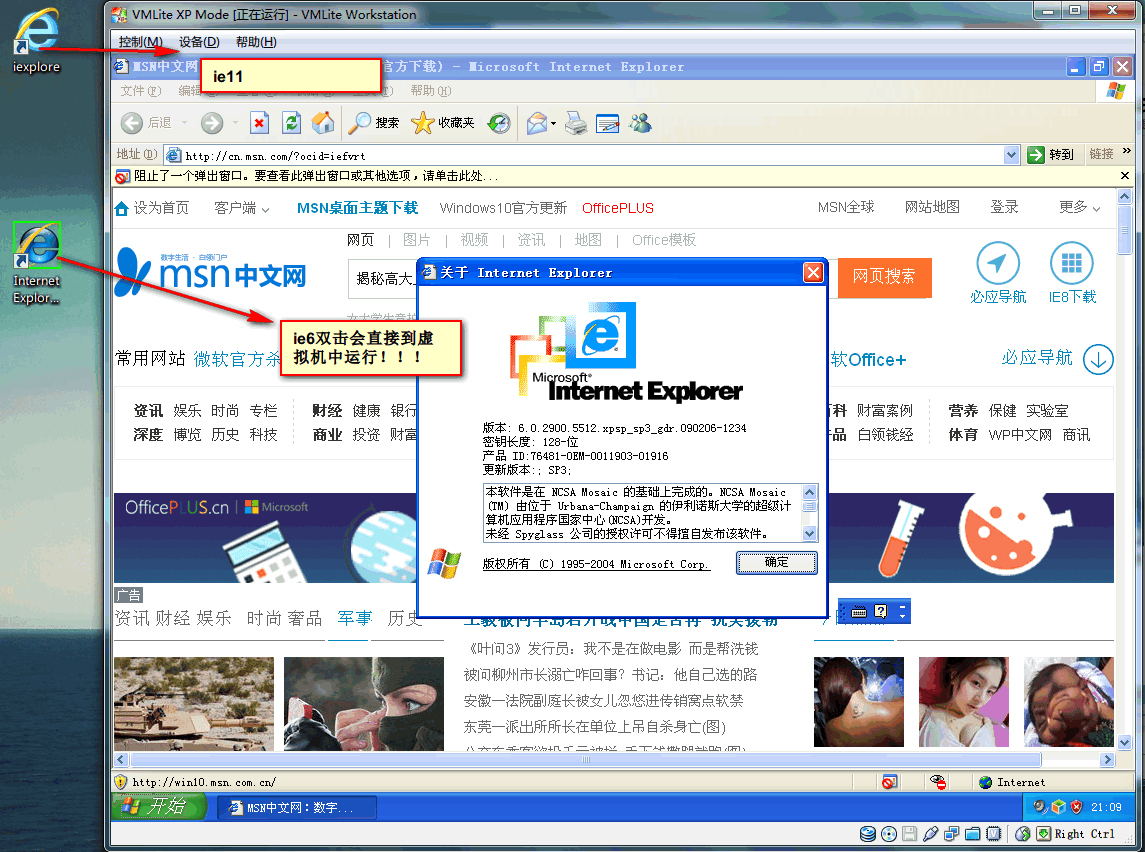
Task: Open the Back button history dropdown arrow
Action: pos(185,123)
